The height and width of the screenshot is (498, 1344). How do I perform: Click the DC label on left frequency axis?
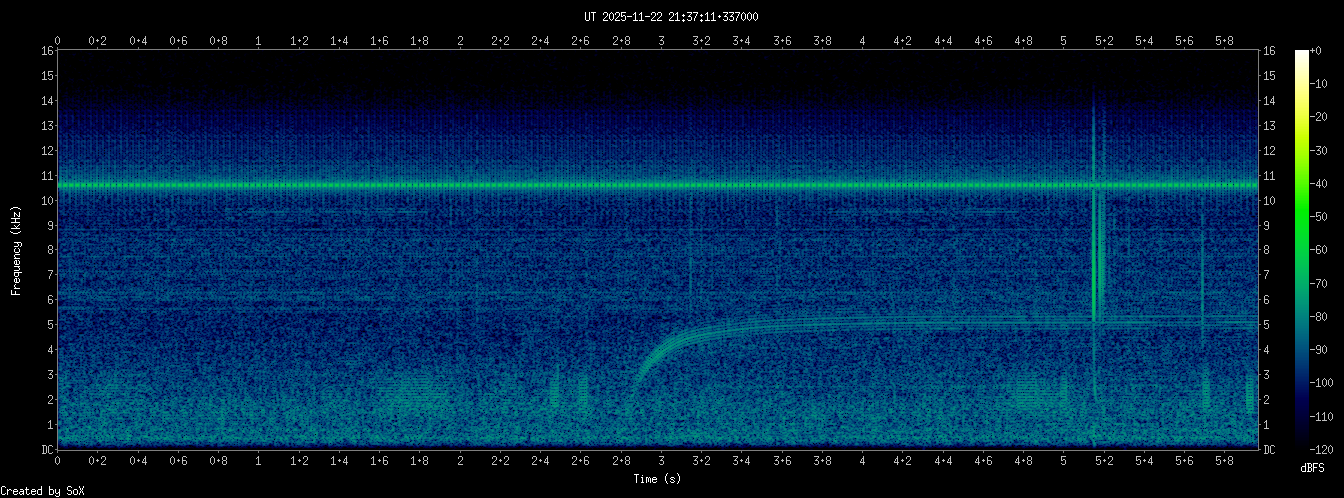coord(47,450)
